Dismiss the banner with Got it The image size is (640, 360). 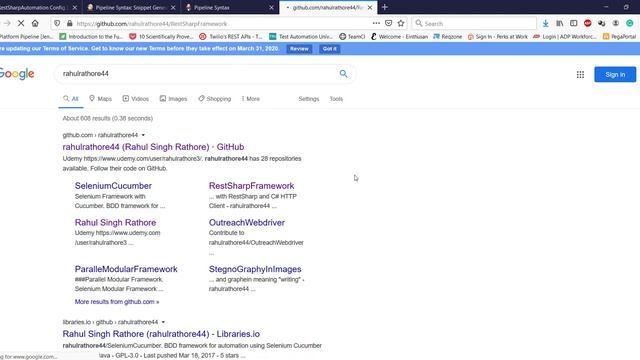329,49
